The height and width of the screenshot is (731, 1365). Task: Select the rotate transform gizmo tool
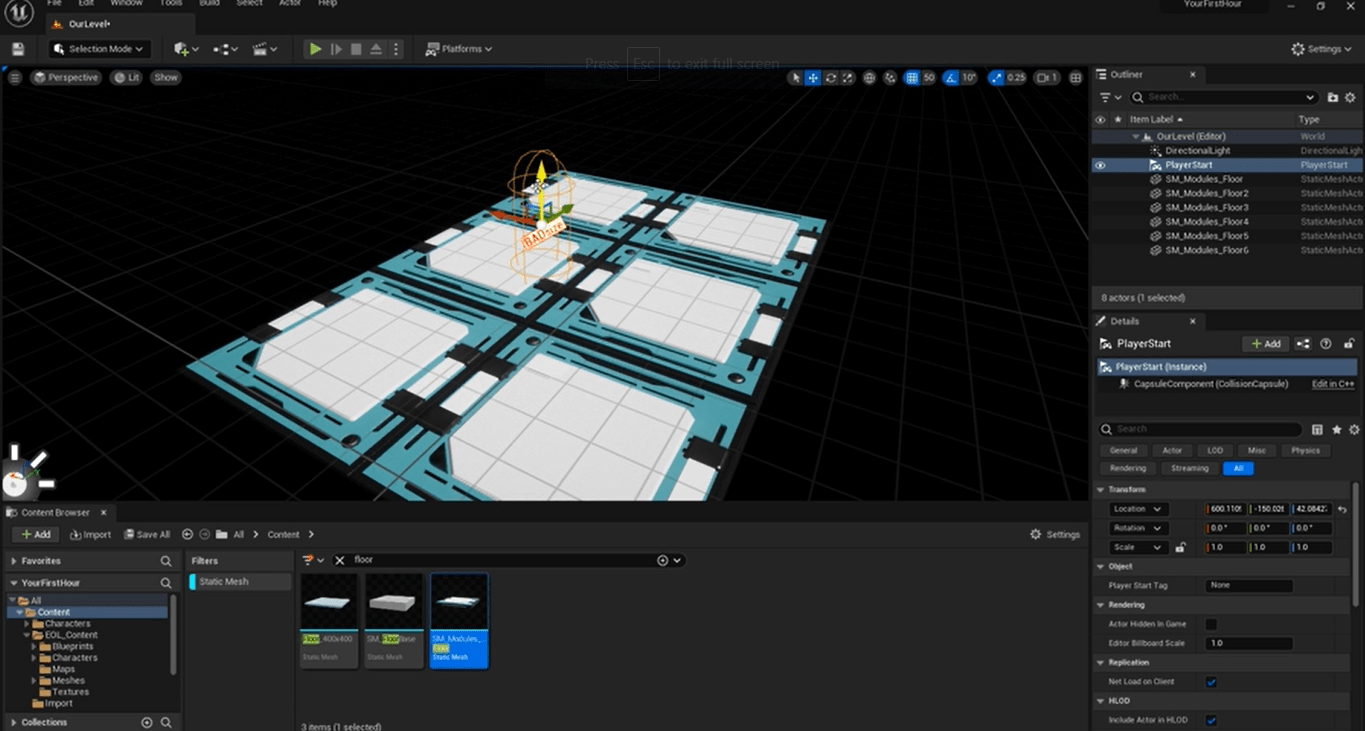point(831,78)
